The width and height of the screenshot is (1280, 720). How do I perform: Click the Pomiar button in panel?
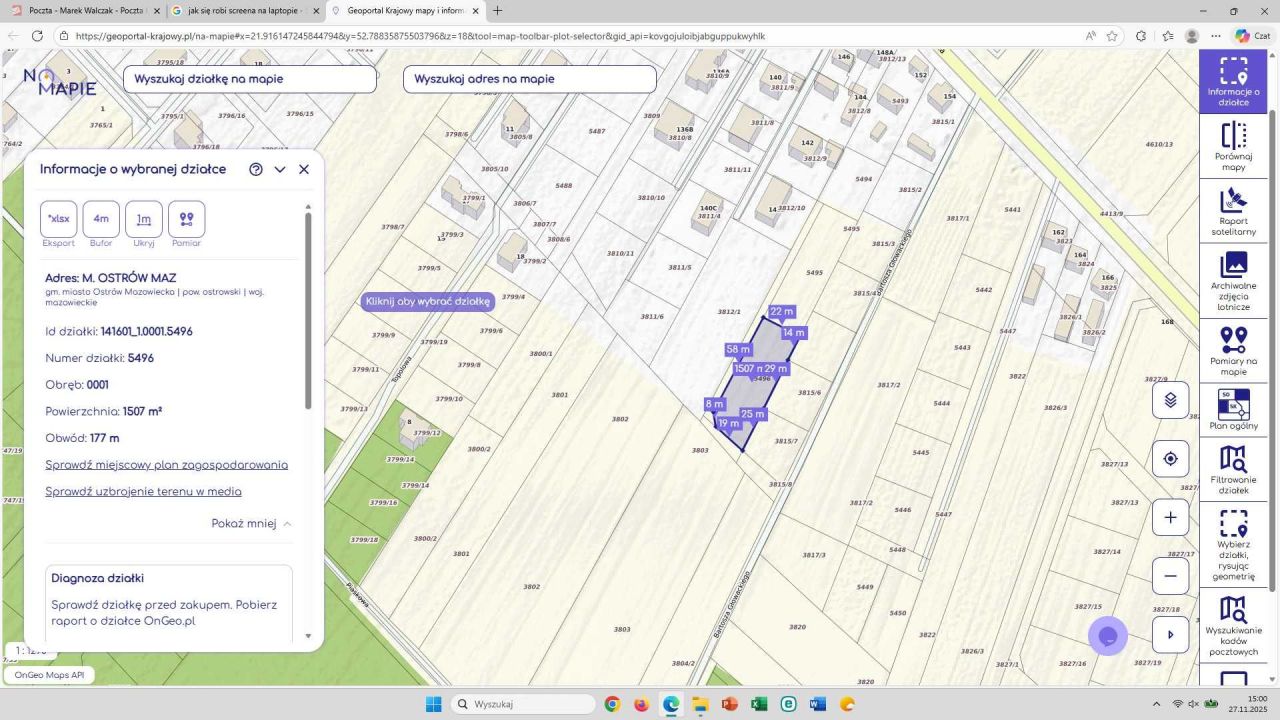186,219
